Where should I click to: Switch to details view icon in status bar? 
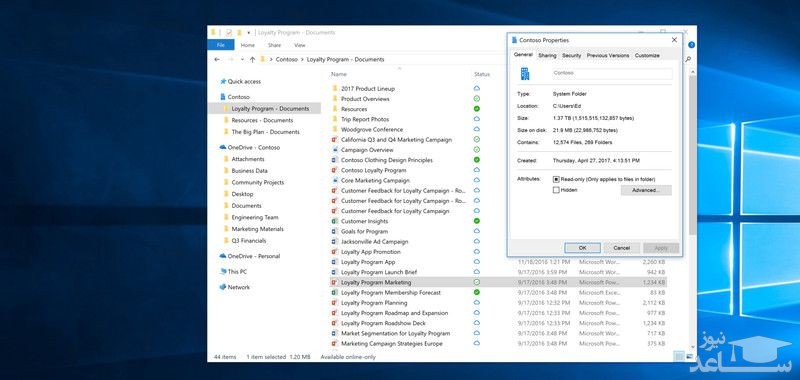(x=679, y=357)
